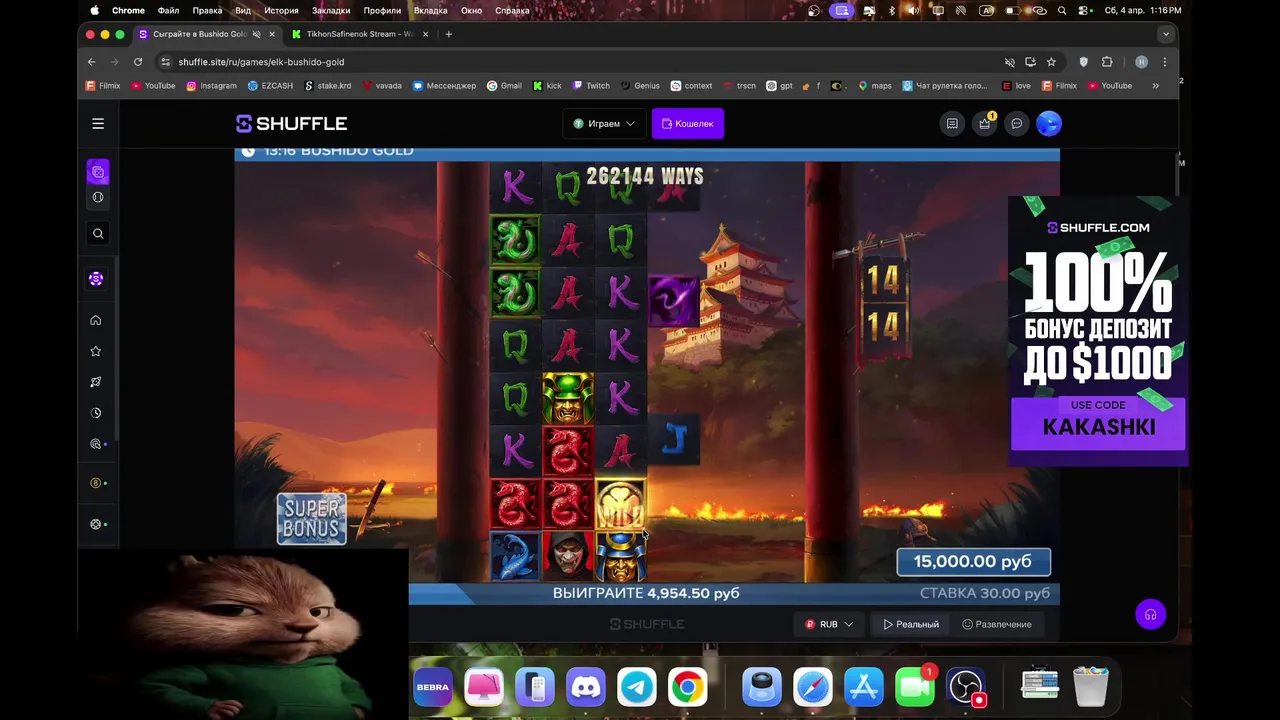Select the sports ball icon in sidebar
The image size is (1280, 720).
98,197
